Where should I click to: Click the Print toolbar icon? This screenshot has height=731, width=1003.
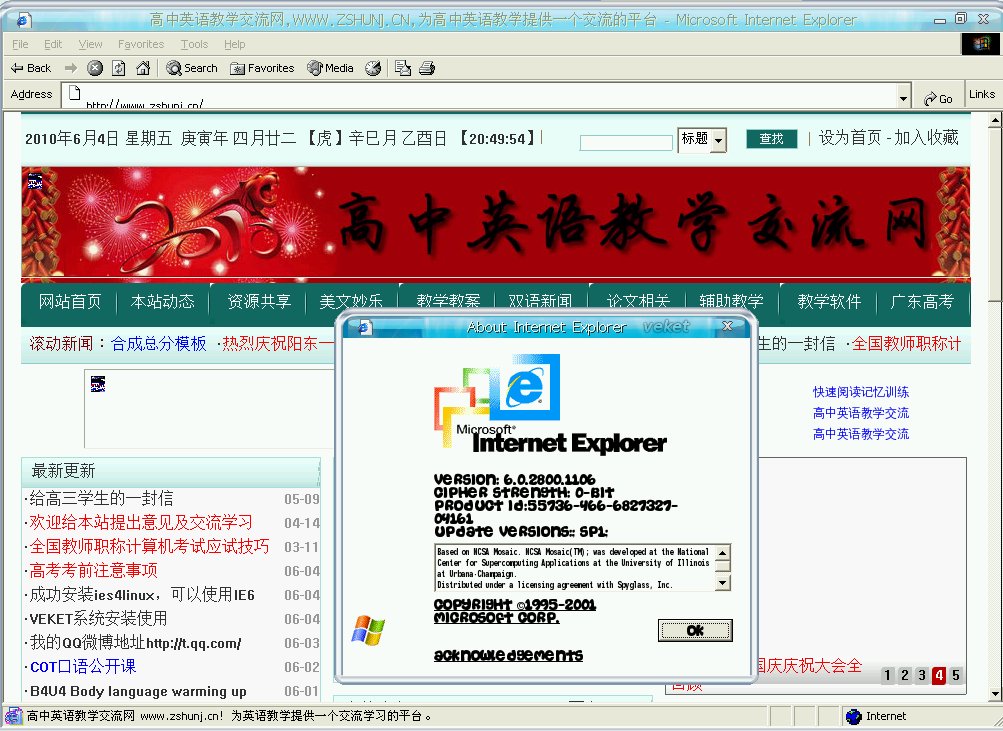[x=427, y=68]
